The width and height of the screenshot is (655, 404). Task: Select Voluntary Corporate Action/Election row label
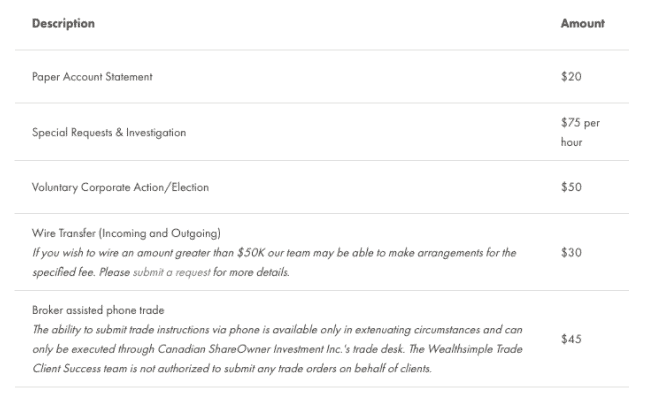[x=120, y=187]
